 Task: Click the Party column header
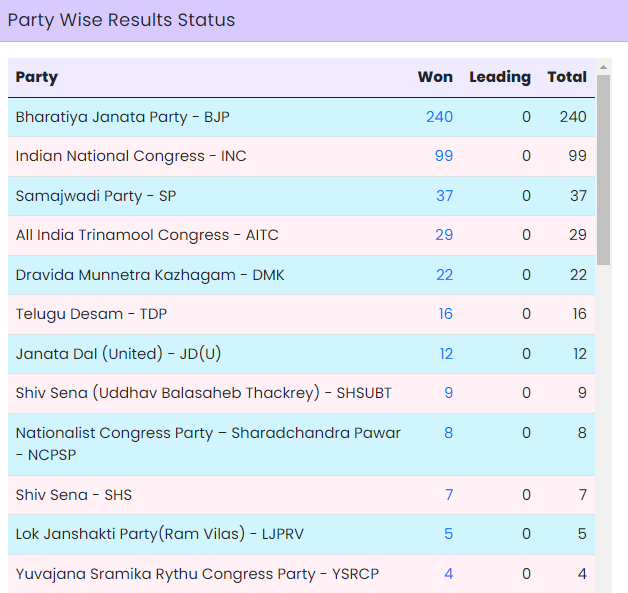pyautogui.click(x=37, y=77)
